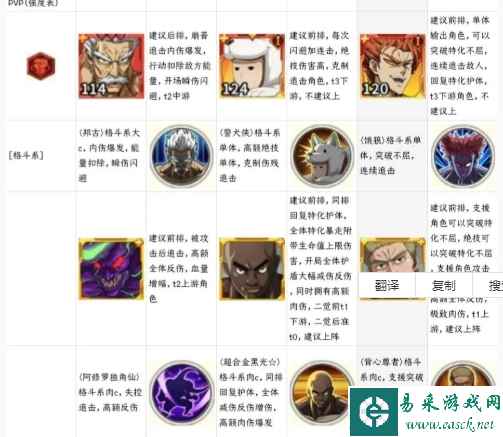The width and height of the screenshot is (503, 437).
Task: Click the circular purple beetle silhouette icon
Action: 181,393
